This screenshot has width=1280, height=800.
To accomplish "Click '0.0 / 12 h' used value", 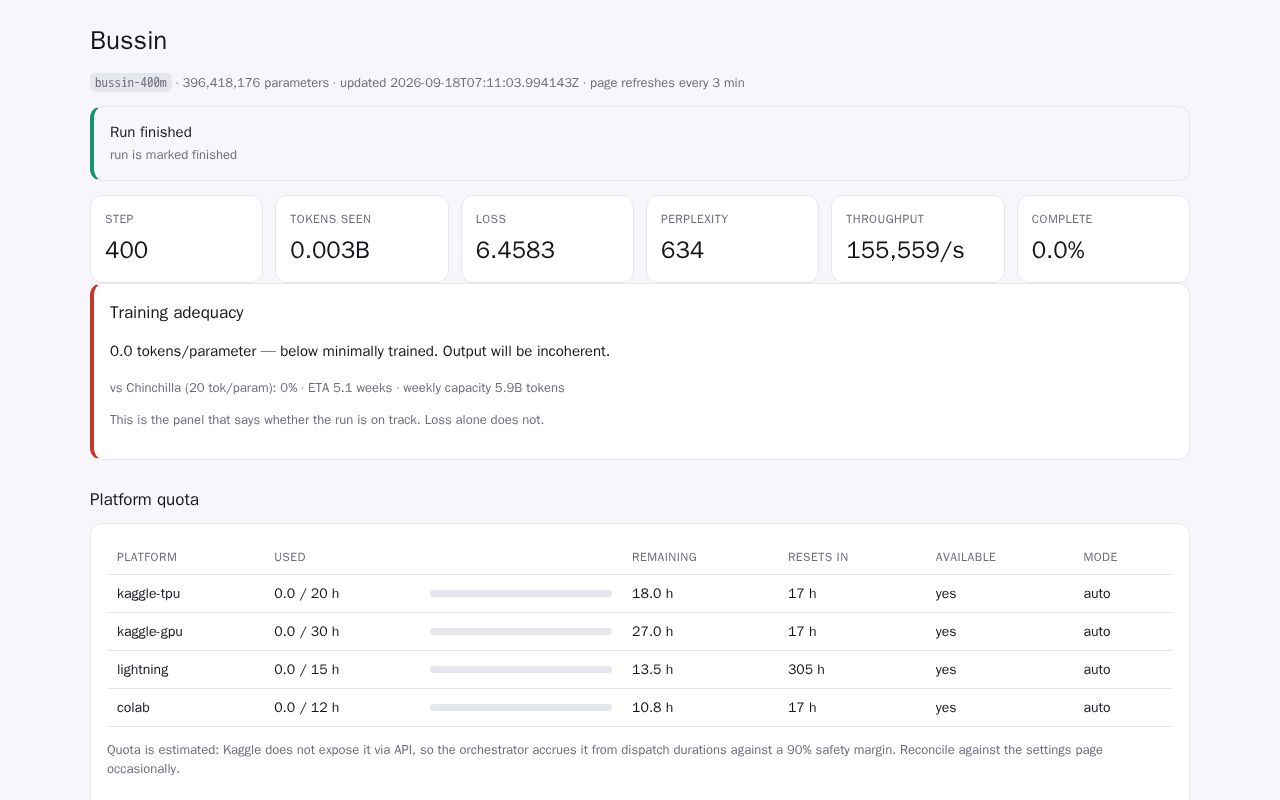I will click(x=307, y=708).
